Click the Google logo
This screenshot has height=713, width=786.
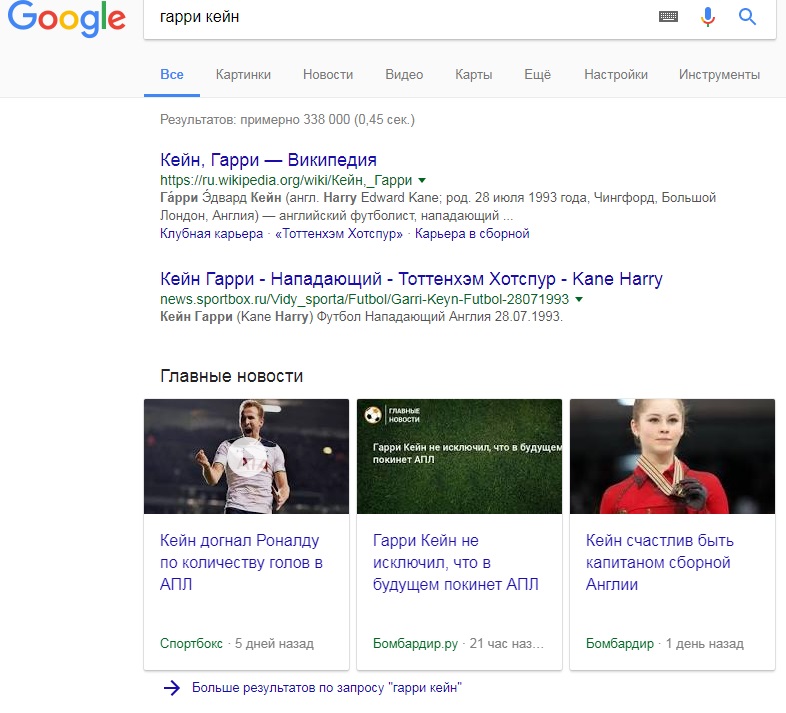66,19
